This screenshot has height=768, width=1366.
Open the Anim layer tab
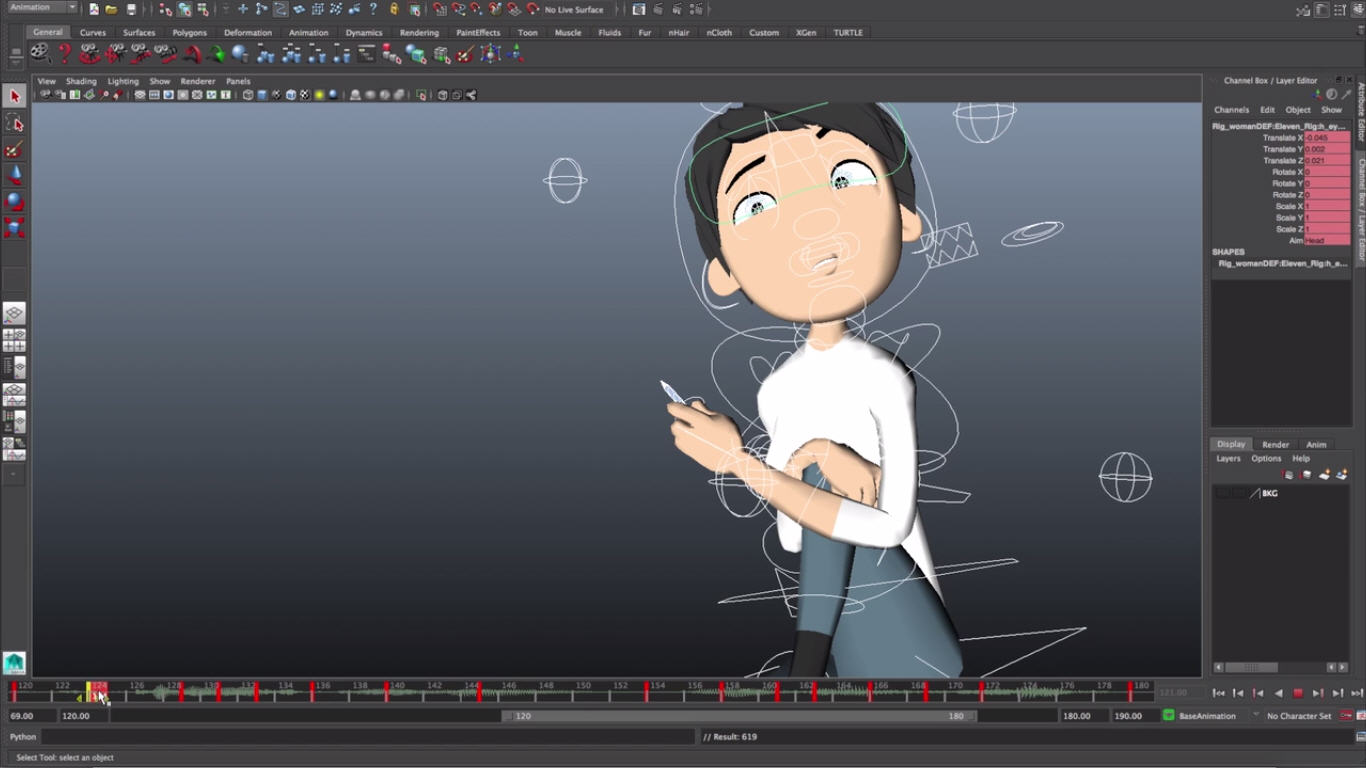click(1316, 445)
